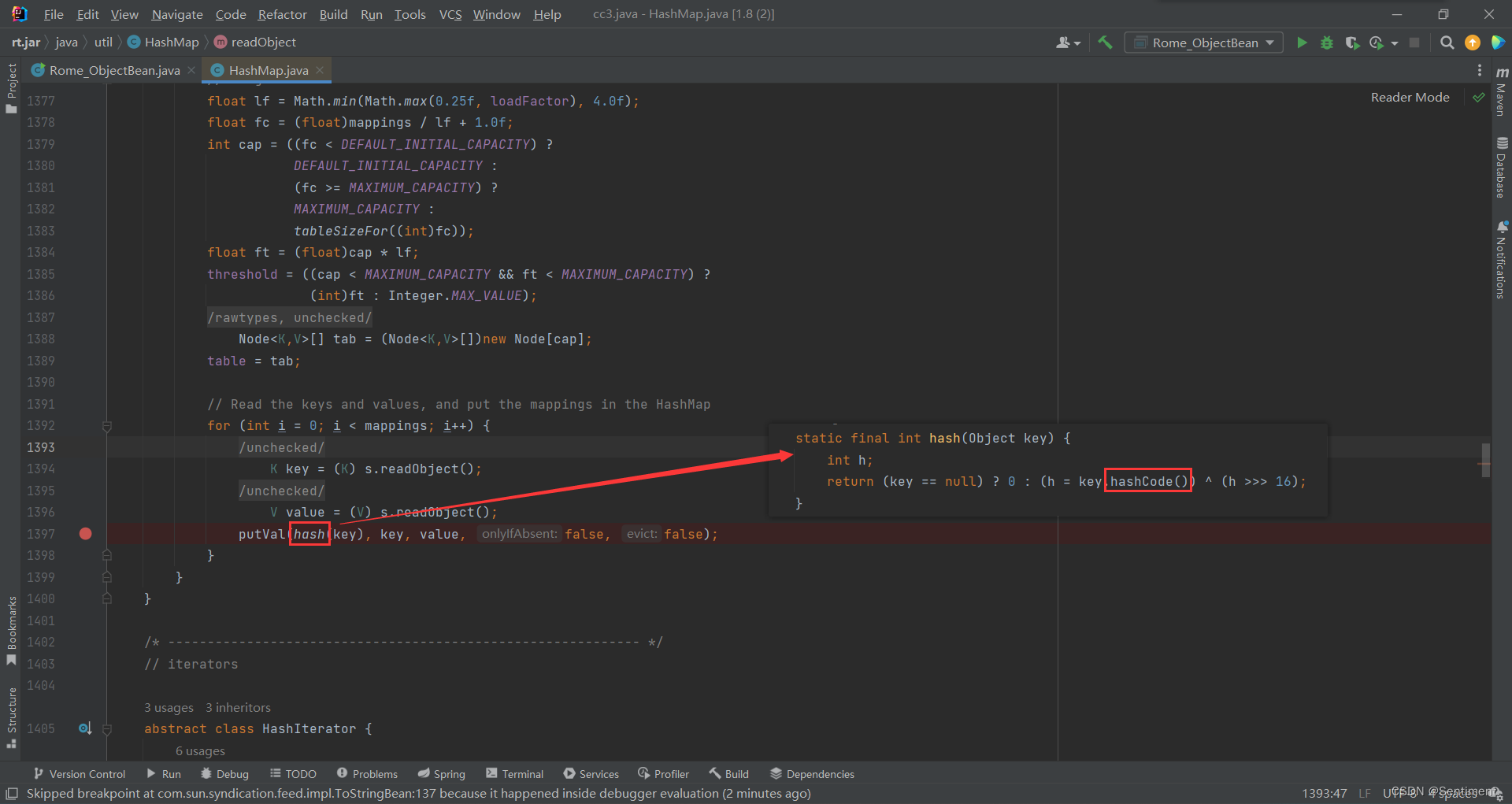Open the File menu

click(x=54, y=14)
